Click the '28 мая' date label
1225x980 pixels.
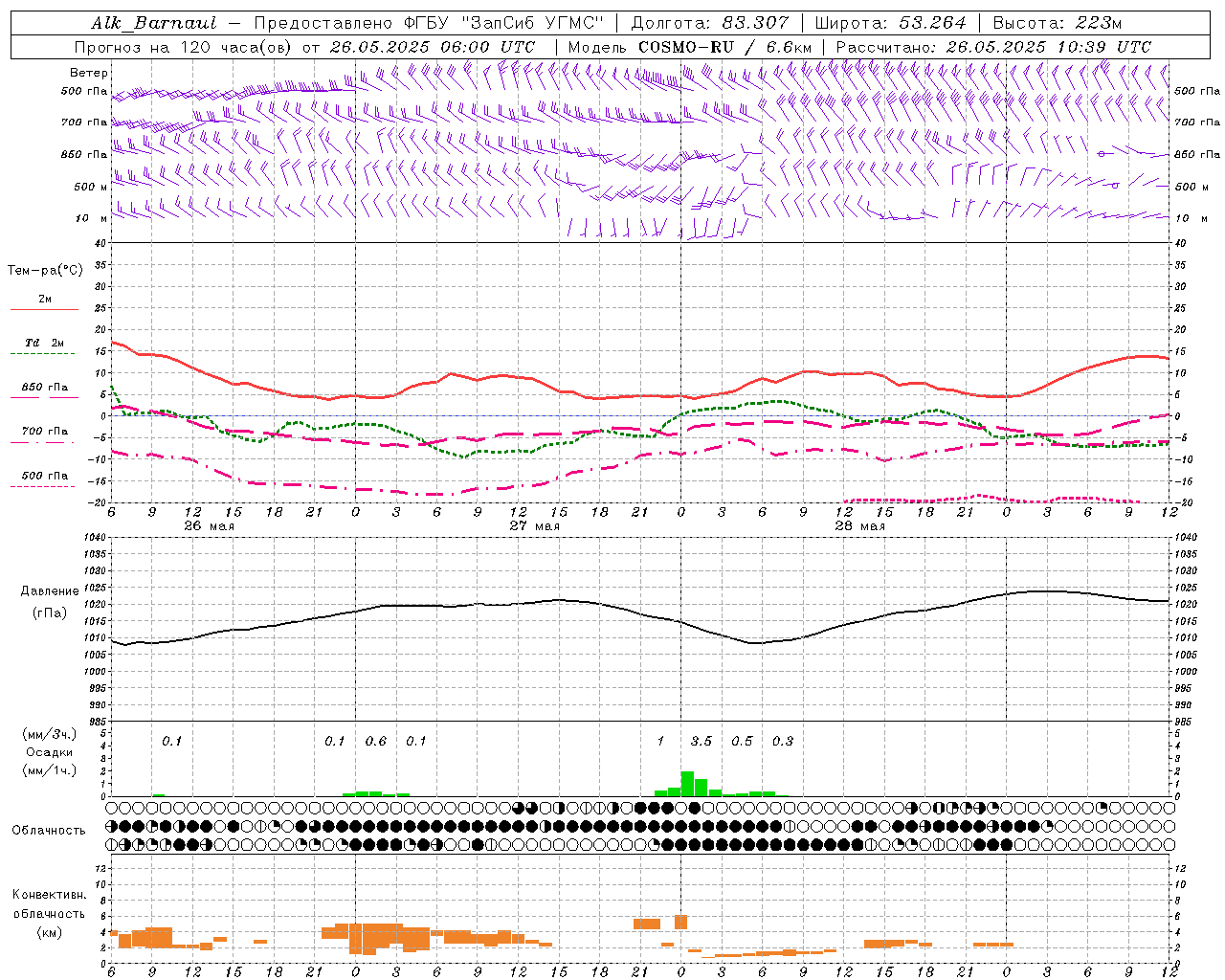[859, 526]
